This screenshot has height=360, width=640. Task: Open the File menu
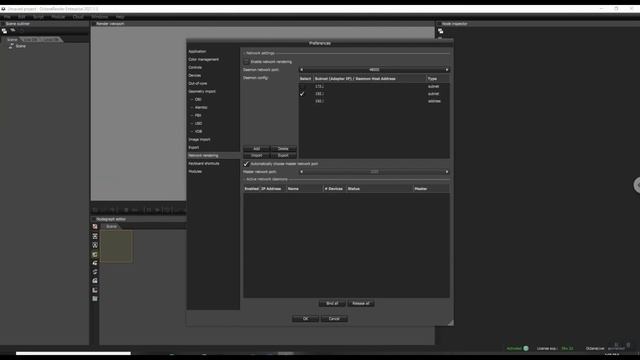pos(7,17)
